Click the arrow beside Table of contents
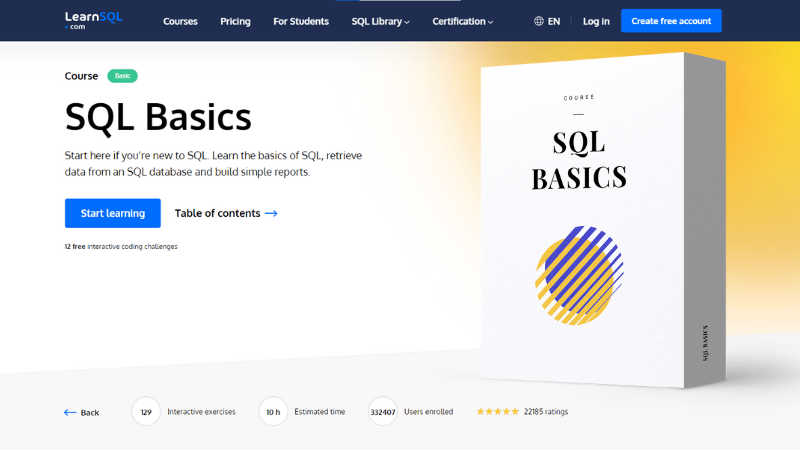This screenshot has height=450, width=800. (x=271, y=213)
